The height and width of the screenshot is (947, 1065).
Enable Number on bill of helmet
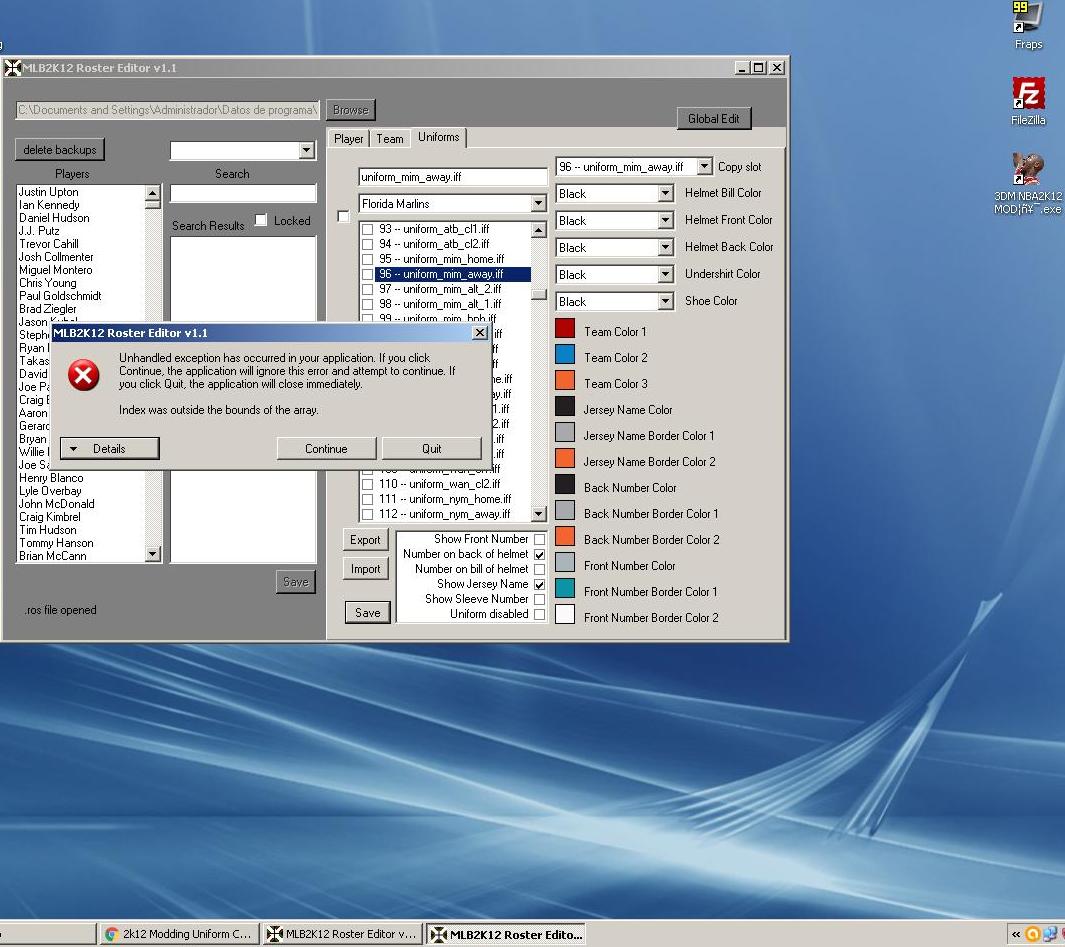[539, 569]
